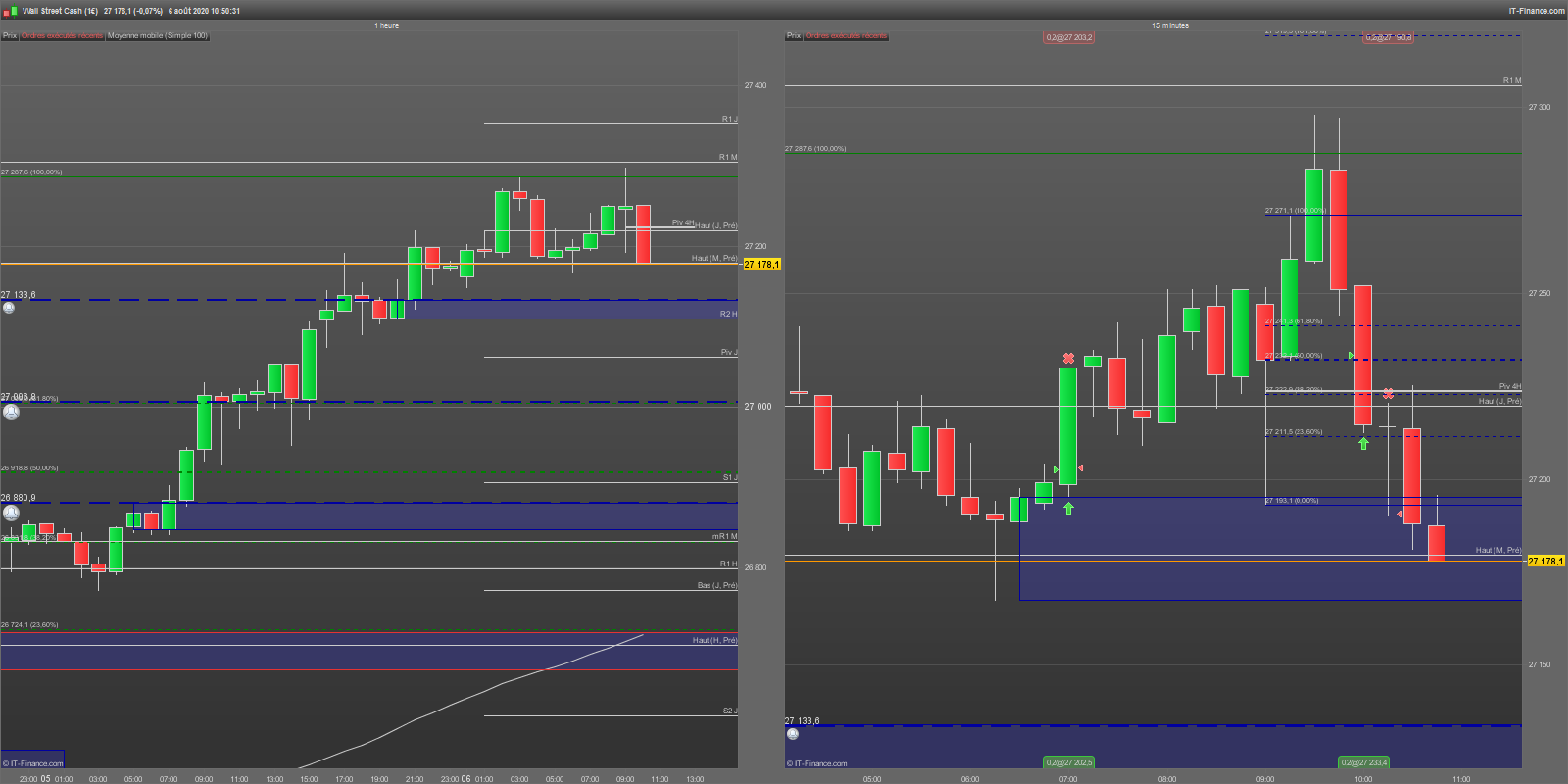Click the 27 241,3 (61,80%) Fibonacci label

[1294, 320]
